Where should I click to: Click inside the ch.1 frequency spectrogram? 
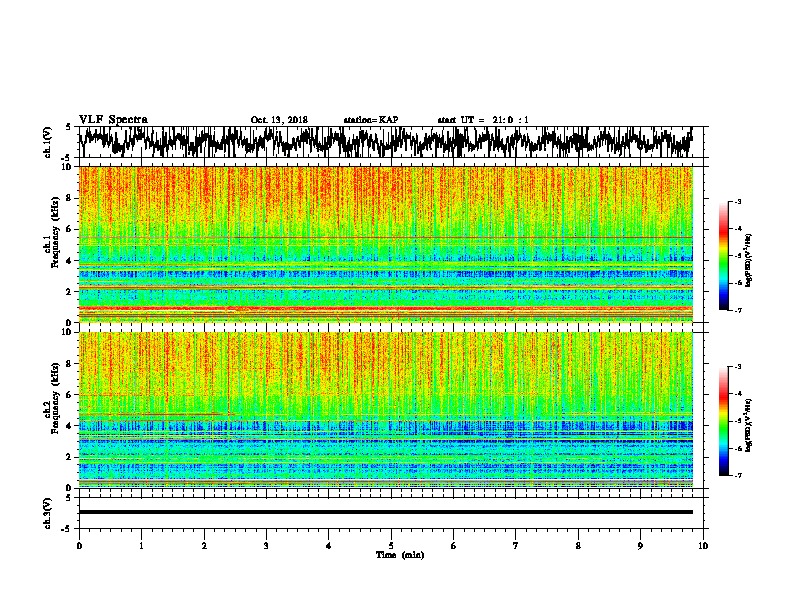386,244
